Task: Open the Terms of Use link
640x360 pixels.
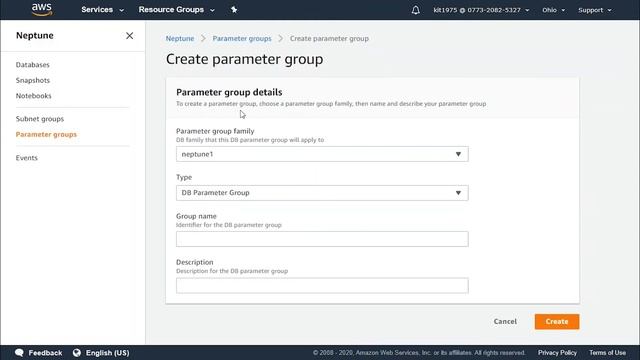Action: 607,353
